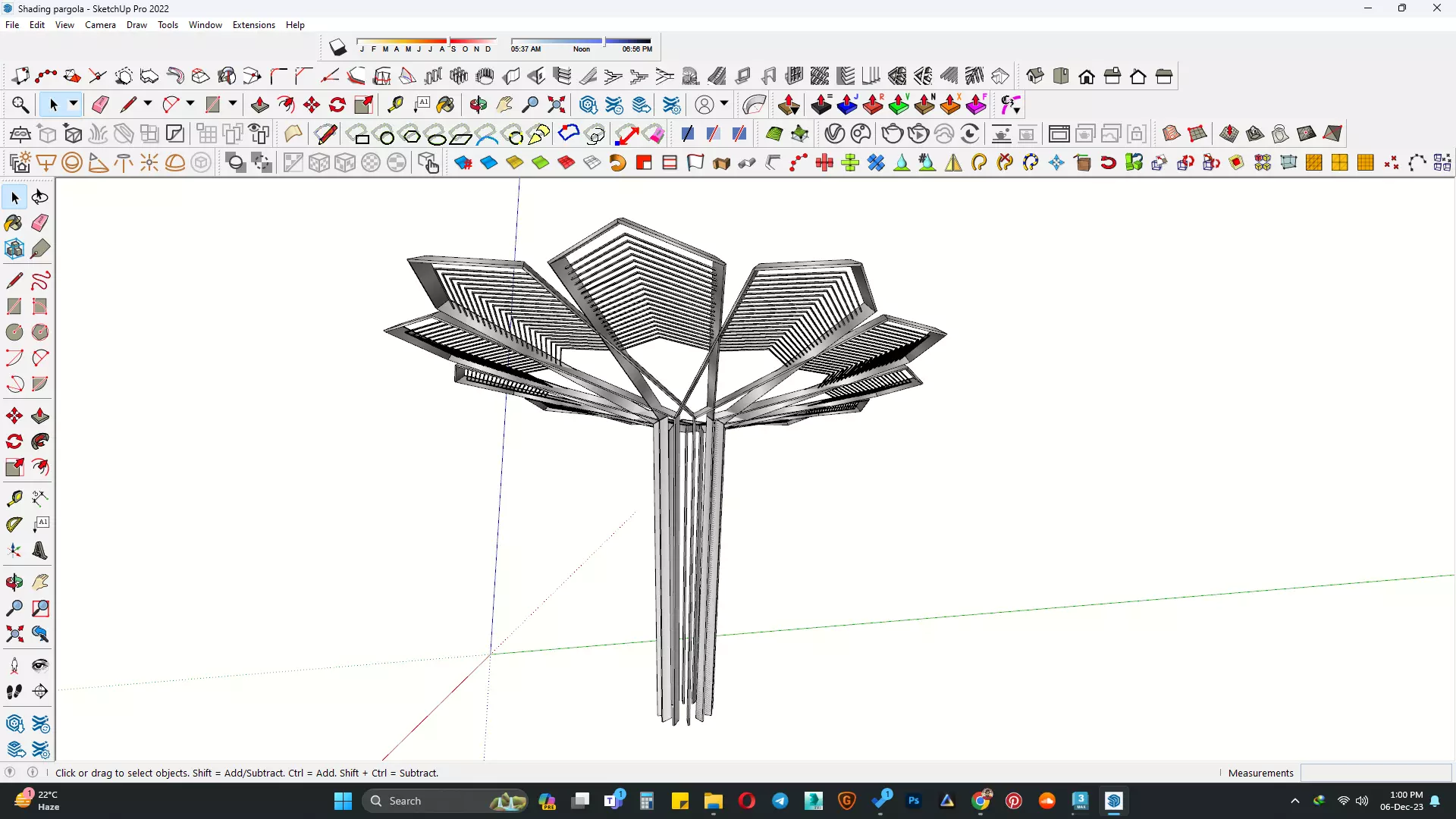Select the 3D Text tool
1456x819 pixels.
39,551
